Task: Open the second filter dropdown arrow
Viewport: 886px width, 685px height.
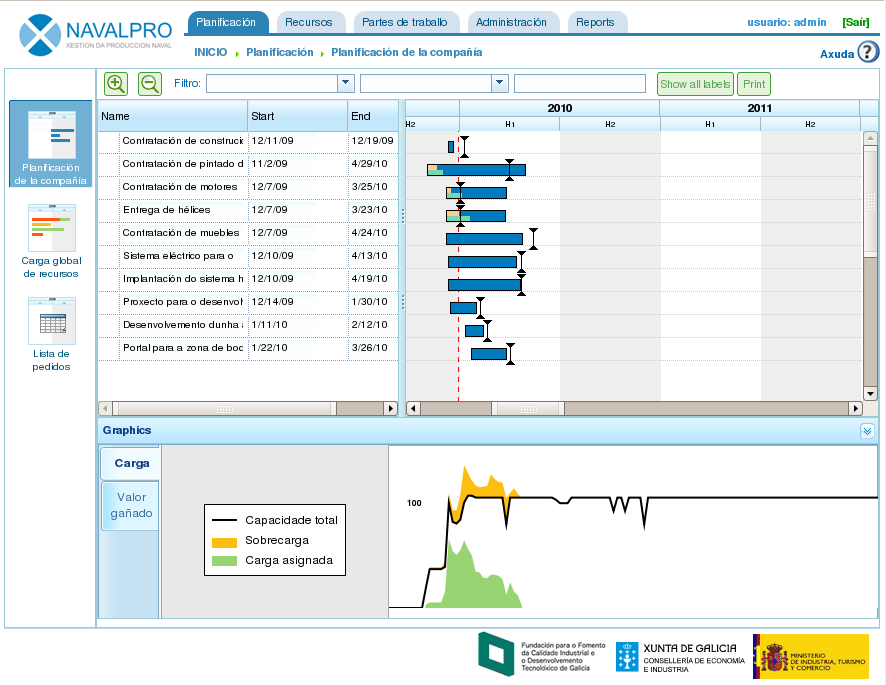Action: [x=500, y=84]
